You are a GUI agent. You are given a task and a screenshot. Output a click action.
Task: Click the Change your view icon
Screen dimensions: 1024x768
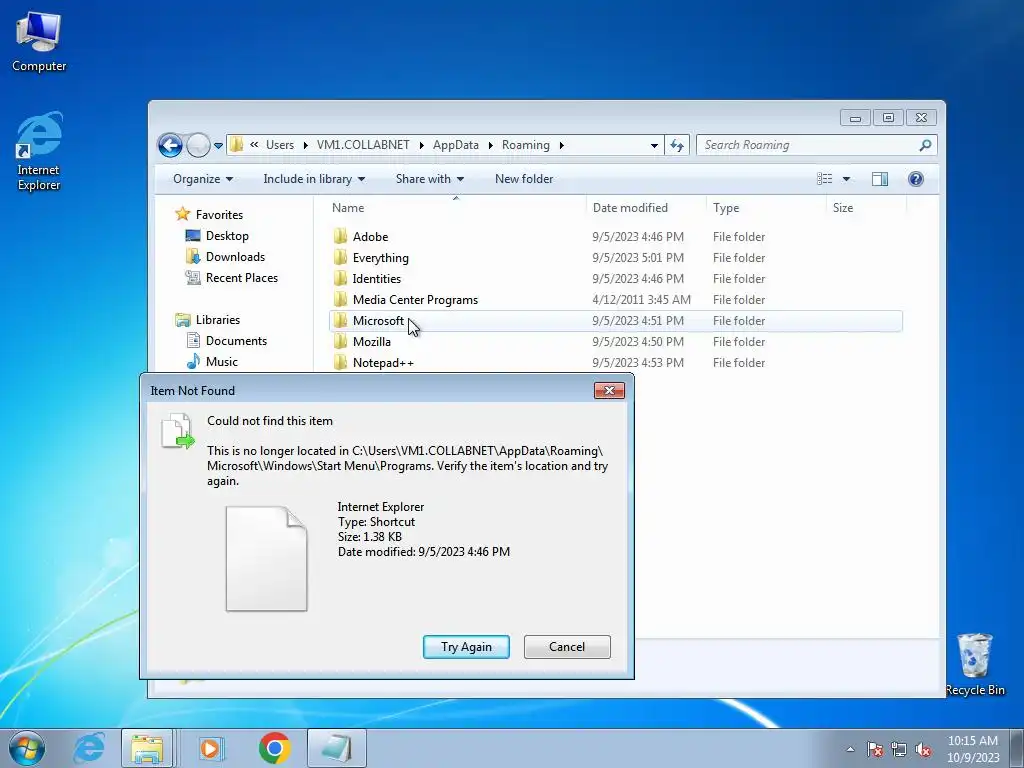click(825, 179)
